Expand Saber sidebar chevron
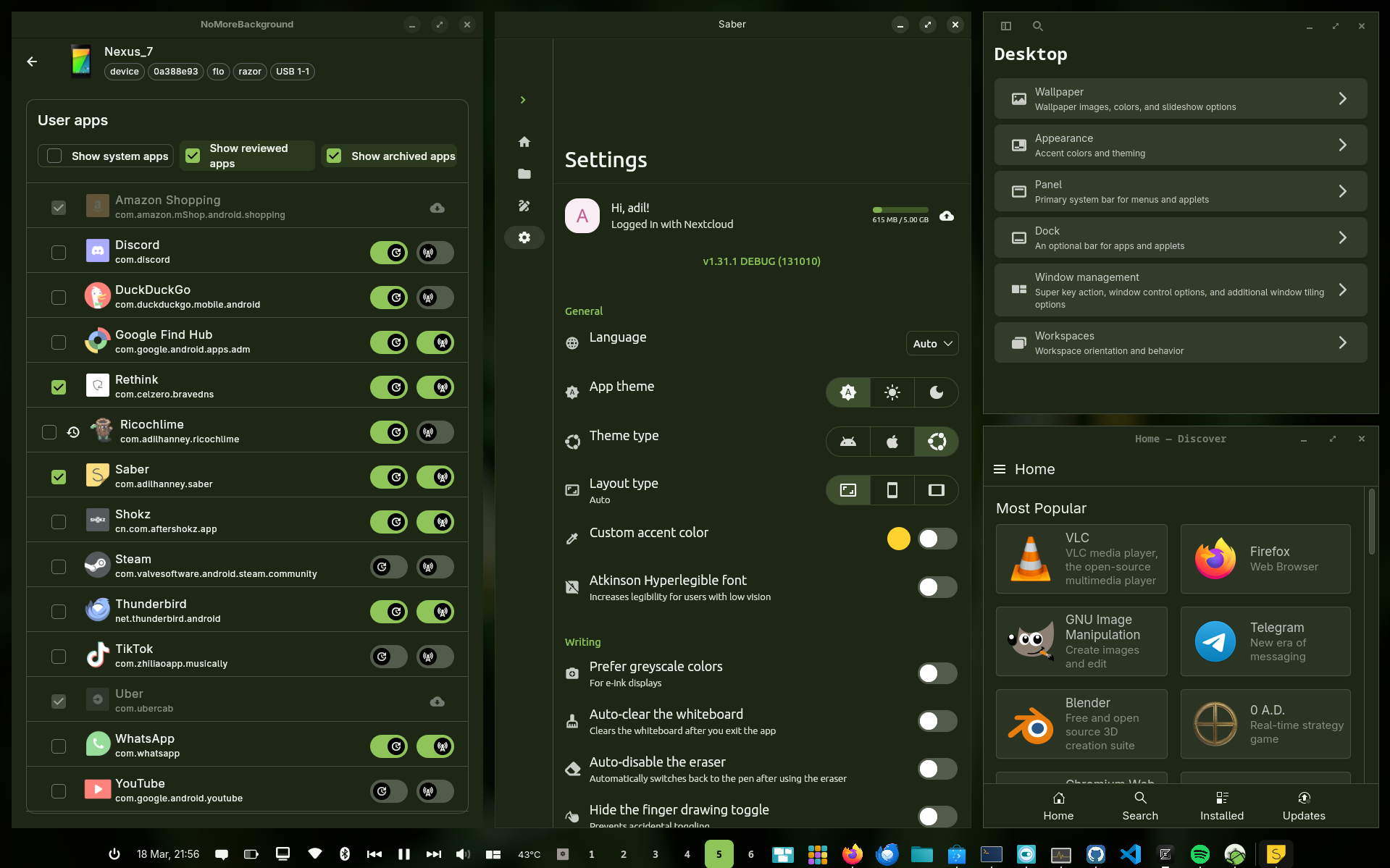1390x868 pixels. pos(523,100)
